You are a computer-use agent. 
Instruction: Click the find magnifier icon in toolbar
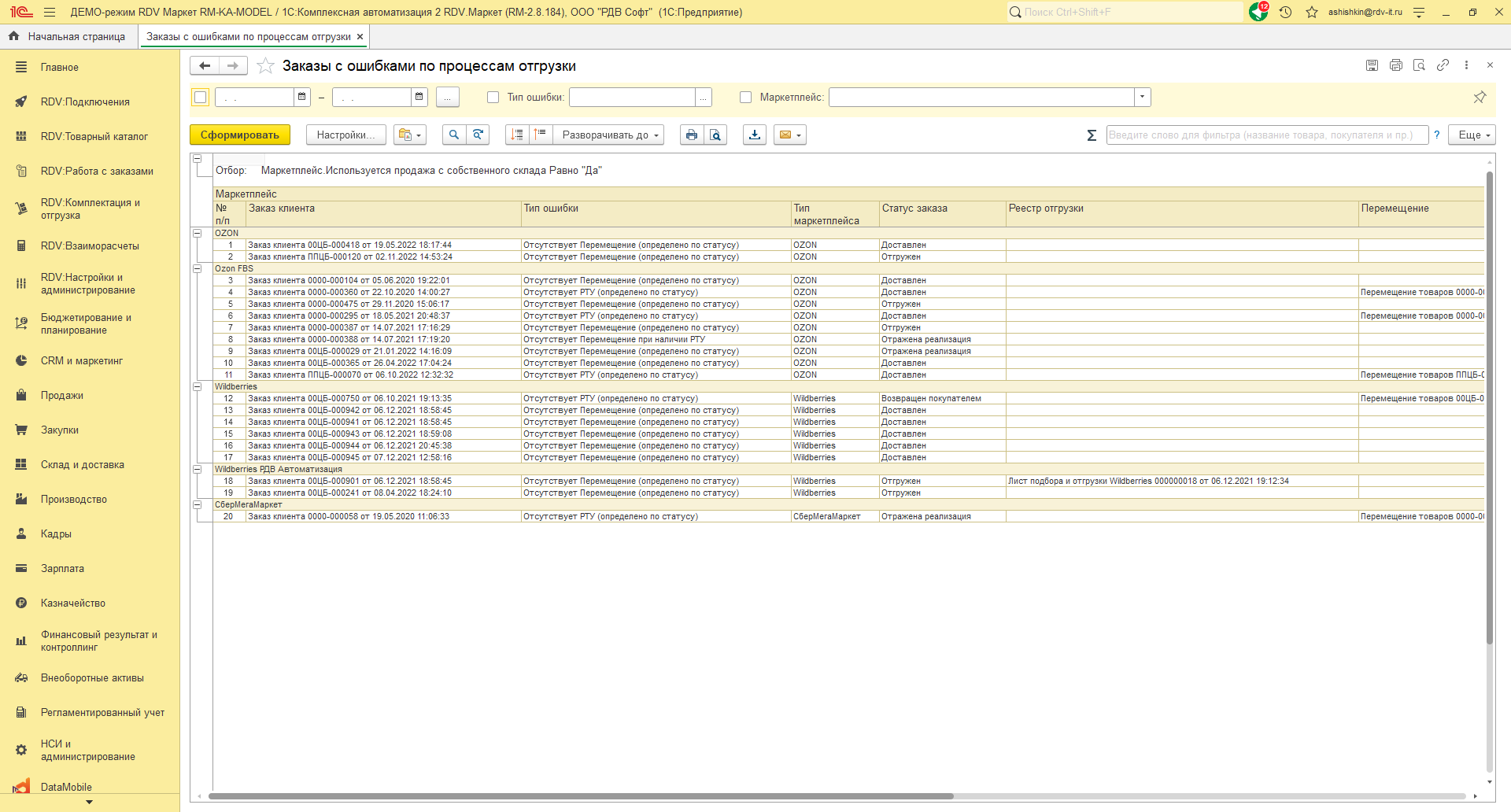tap(454, 135)
